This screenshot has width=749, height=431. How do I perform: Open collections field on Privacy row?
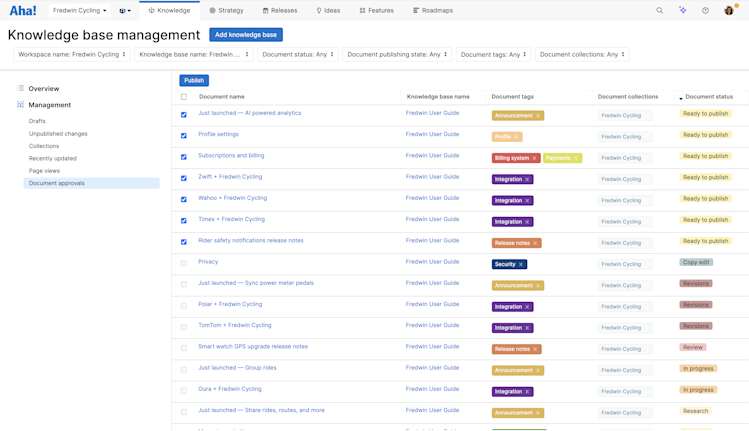click(x=625, y=264)
